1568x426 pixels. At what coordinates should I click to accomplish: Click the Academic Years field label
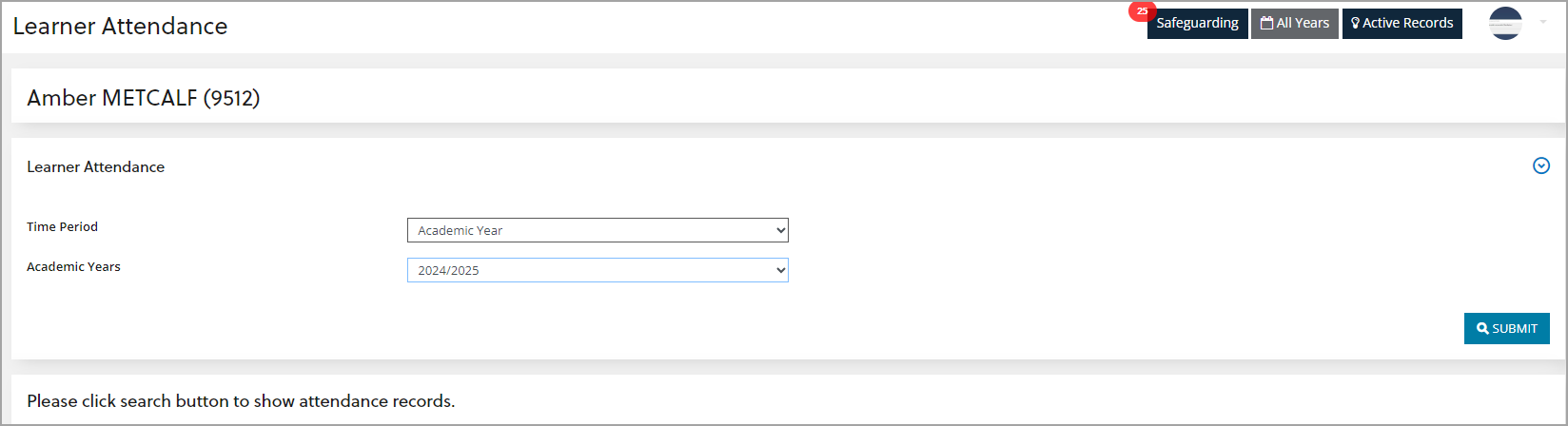click(73, 266)
